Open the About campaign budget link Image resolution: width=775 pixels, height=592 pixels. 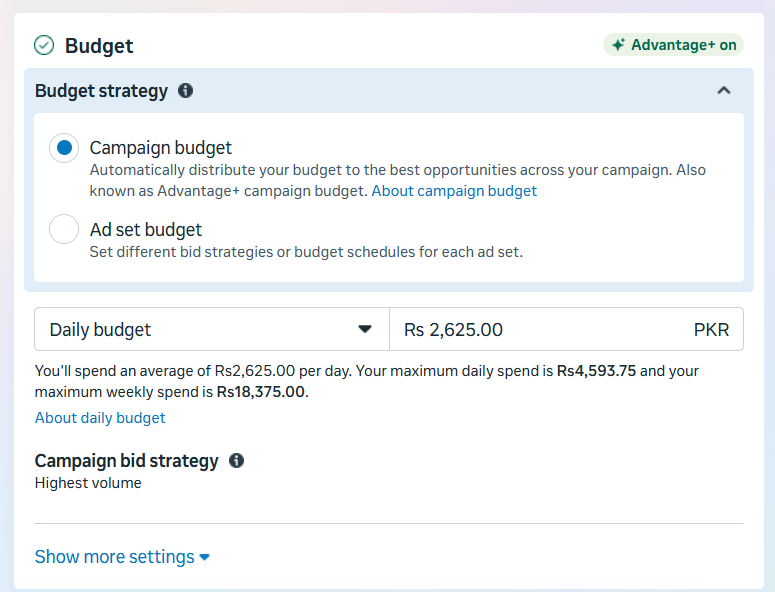click(454, 191)
